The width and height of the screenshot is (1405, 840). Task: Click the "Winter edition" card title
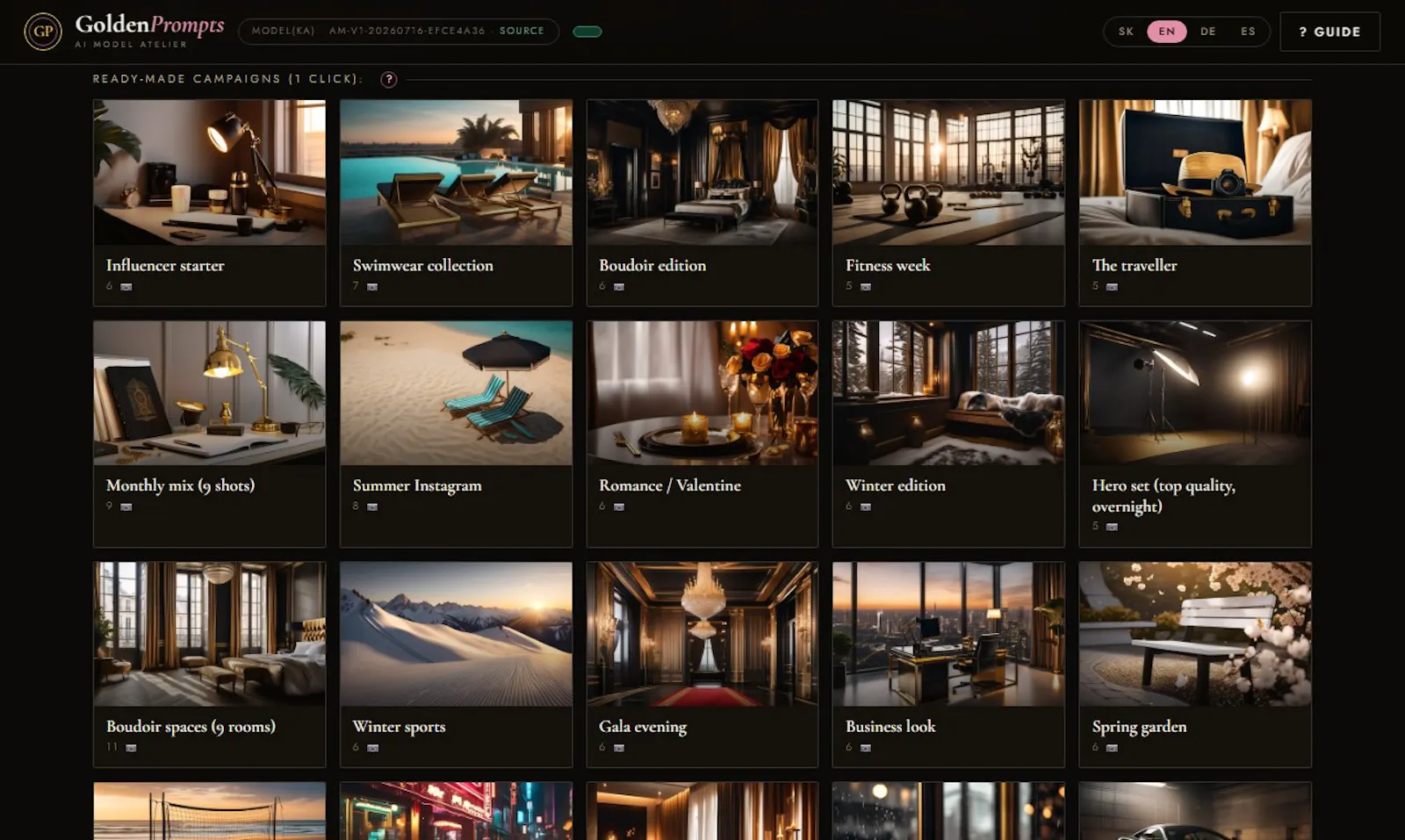[896, 485]
